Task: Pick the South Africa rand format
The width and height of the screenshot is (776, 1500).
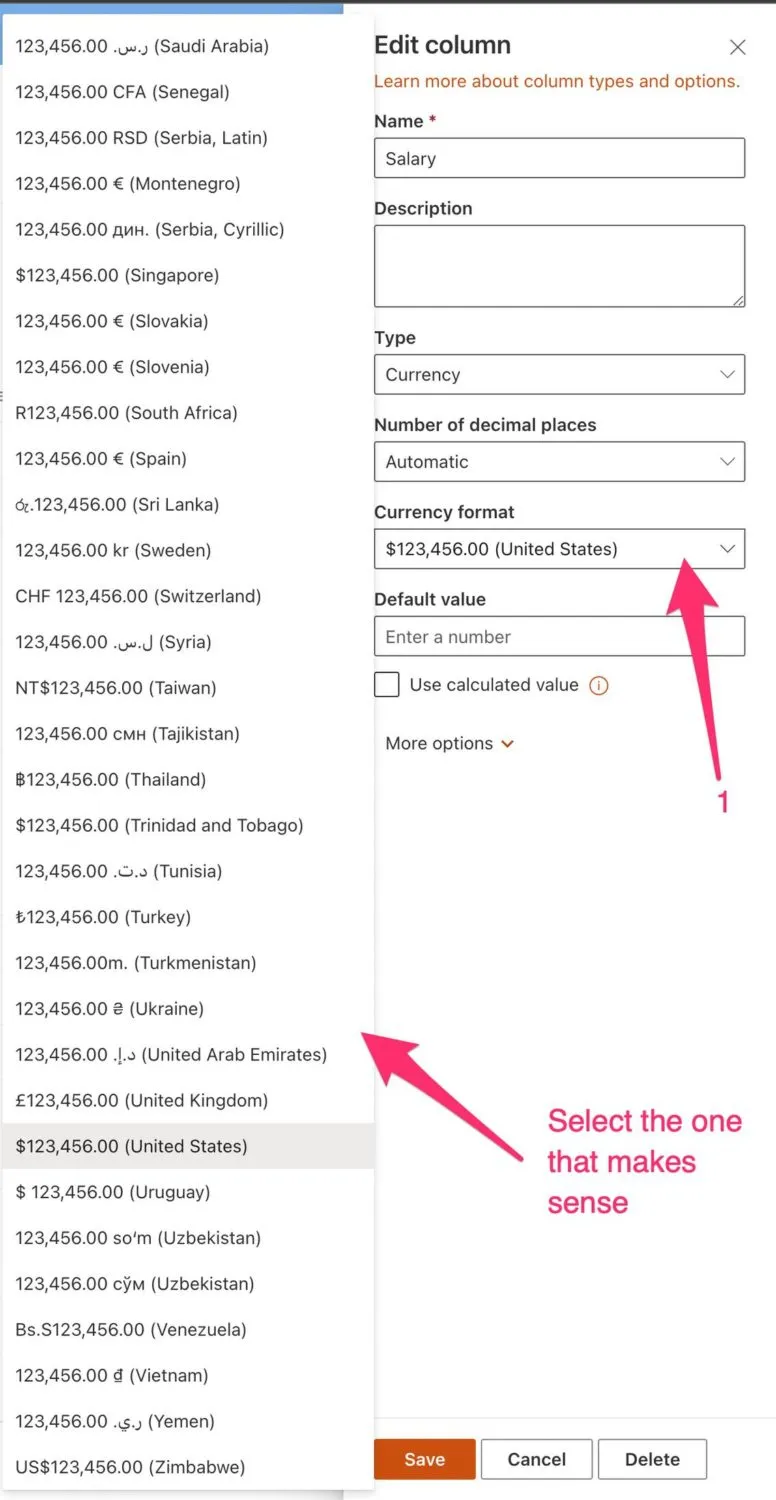Action: 126,413
